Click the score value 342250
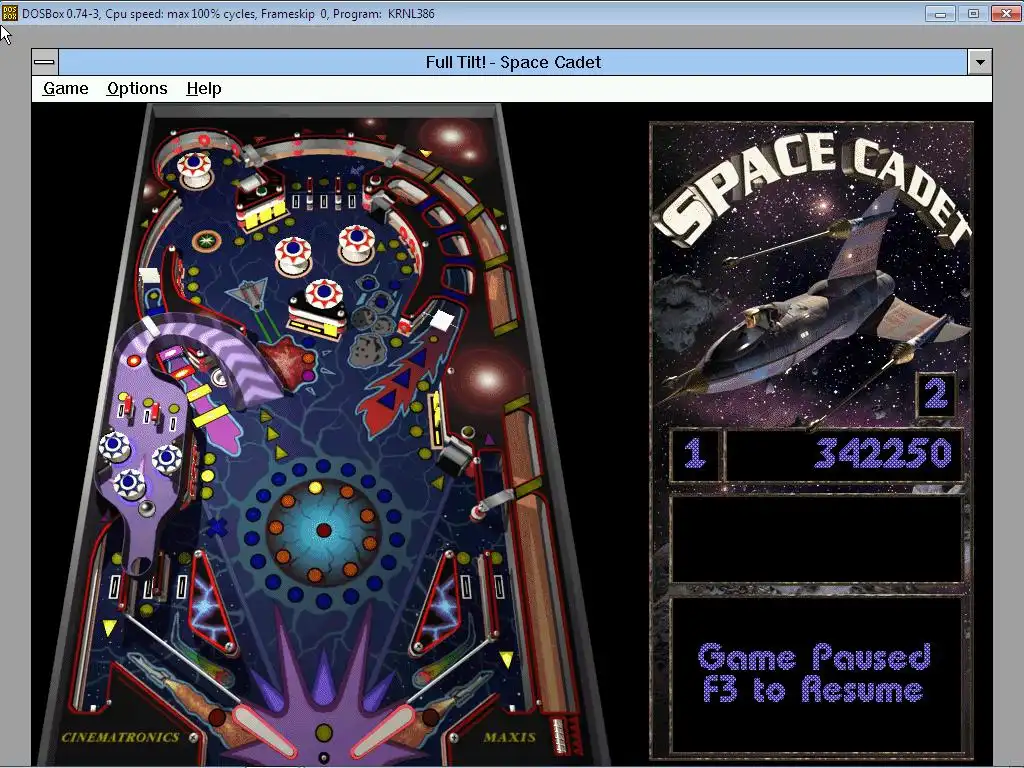This screenshot has height=768, width=1024. pyautogui.click(x=884, y=453)
